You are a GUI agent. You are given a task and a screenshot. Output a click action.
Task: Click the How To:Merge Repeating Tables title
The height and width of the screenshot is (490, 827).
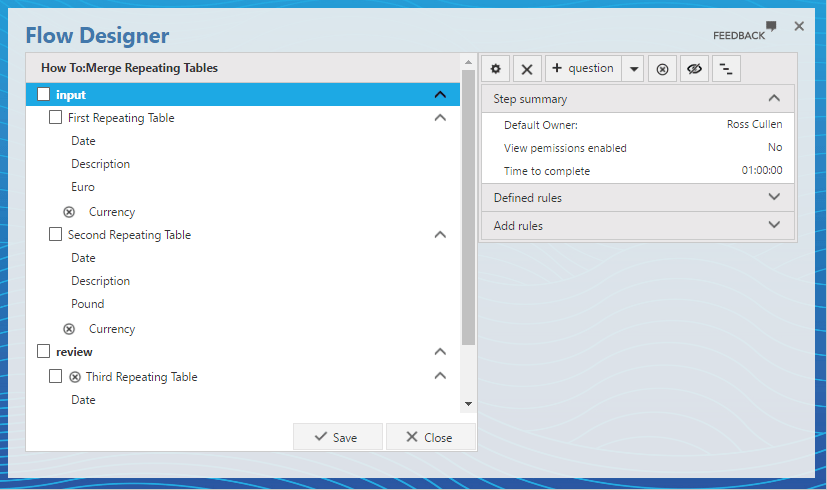click(129, 68)
